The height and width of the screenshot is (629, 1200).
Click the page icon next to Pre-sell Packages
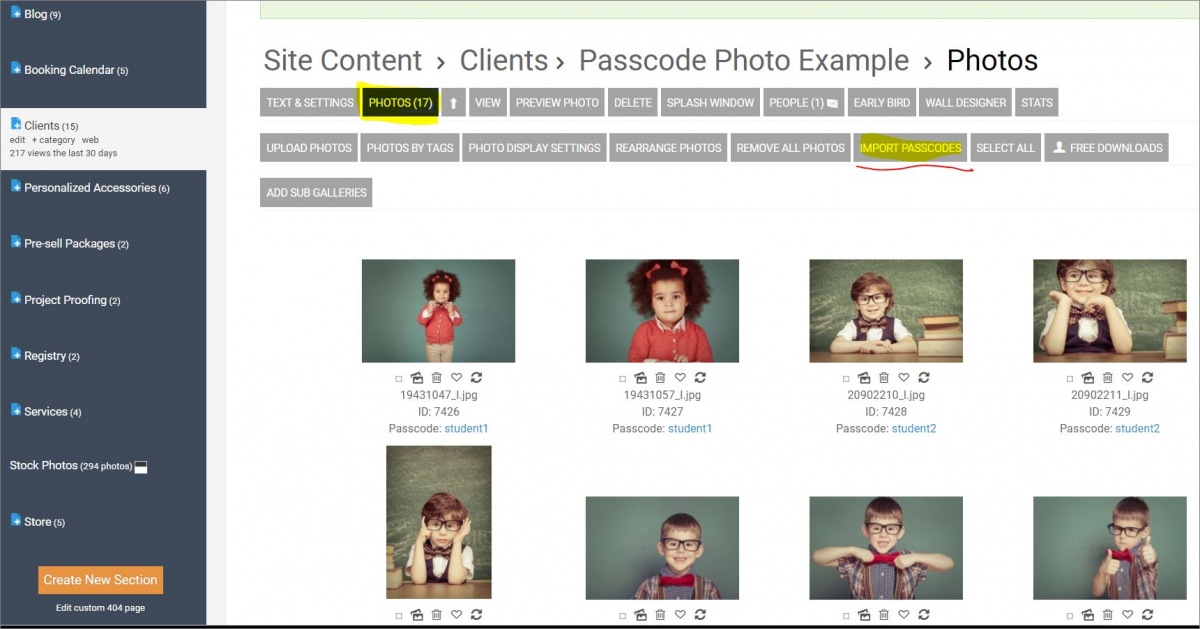point(16,242)
